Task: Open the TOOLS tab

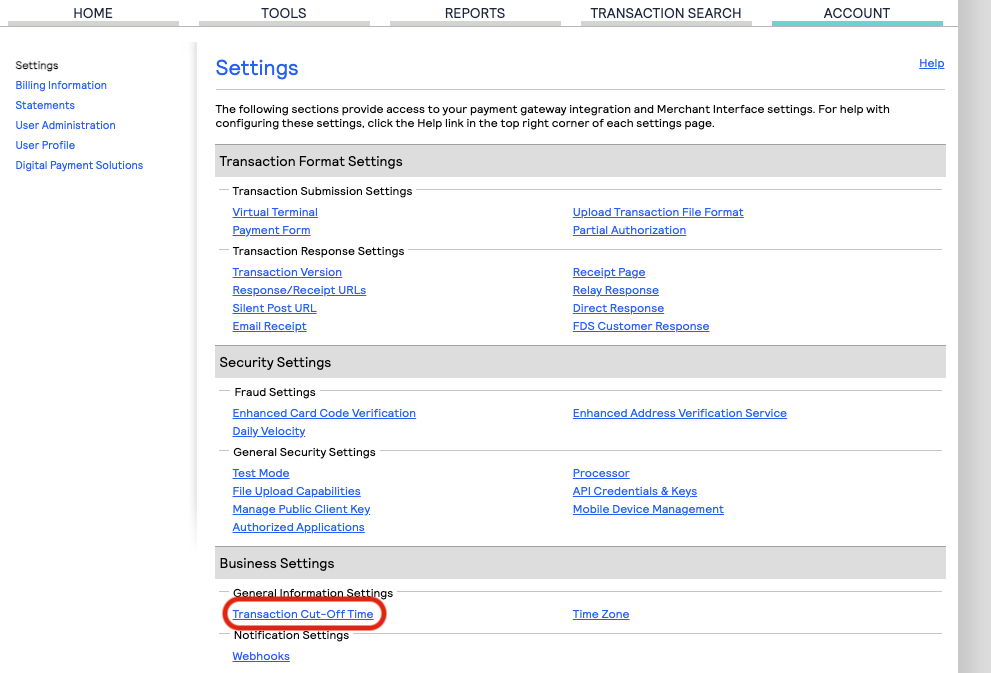Action: [x=283, y=13]
